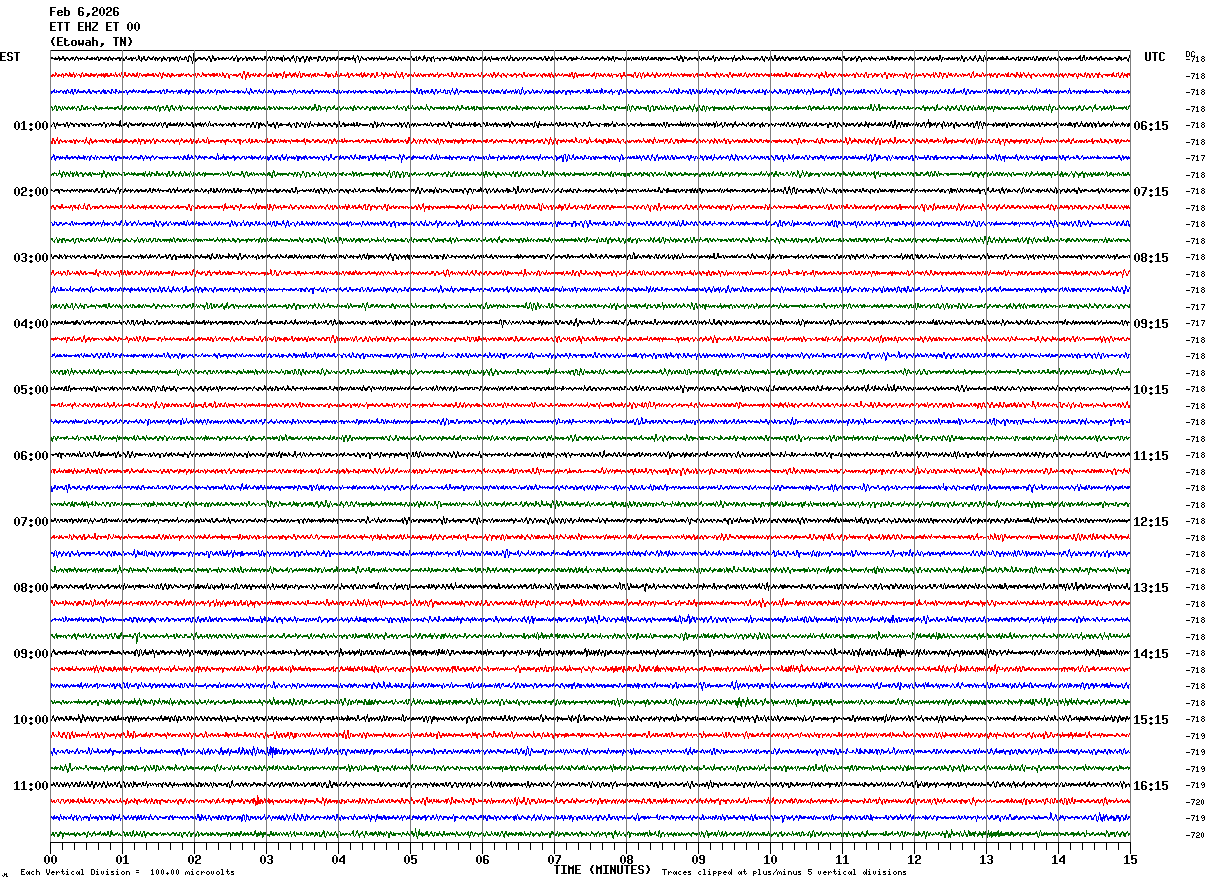Click minute marker 00 on the time axis
1210x886 pixels.
pos(50,859)
